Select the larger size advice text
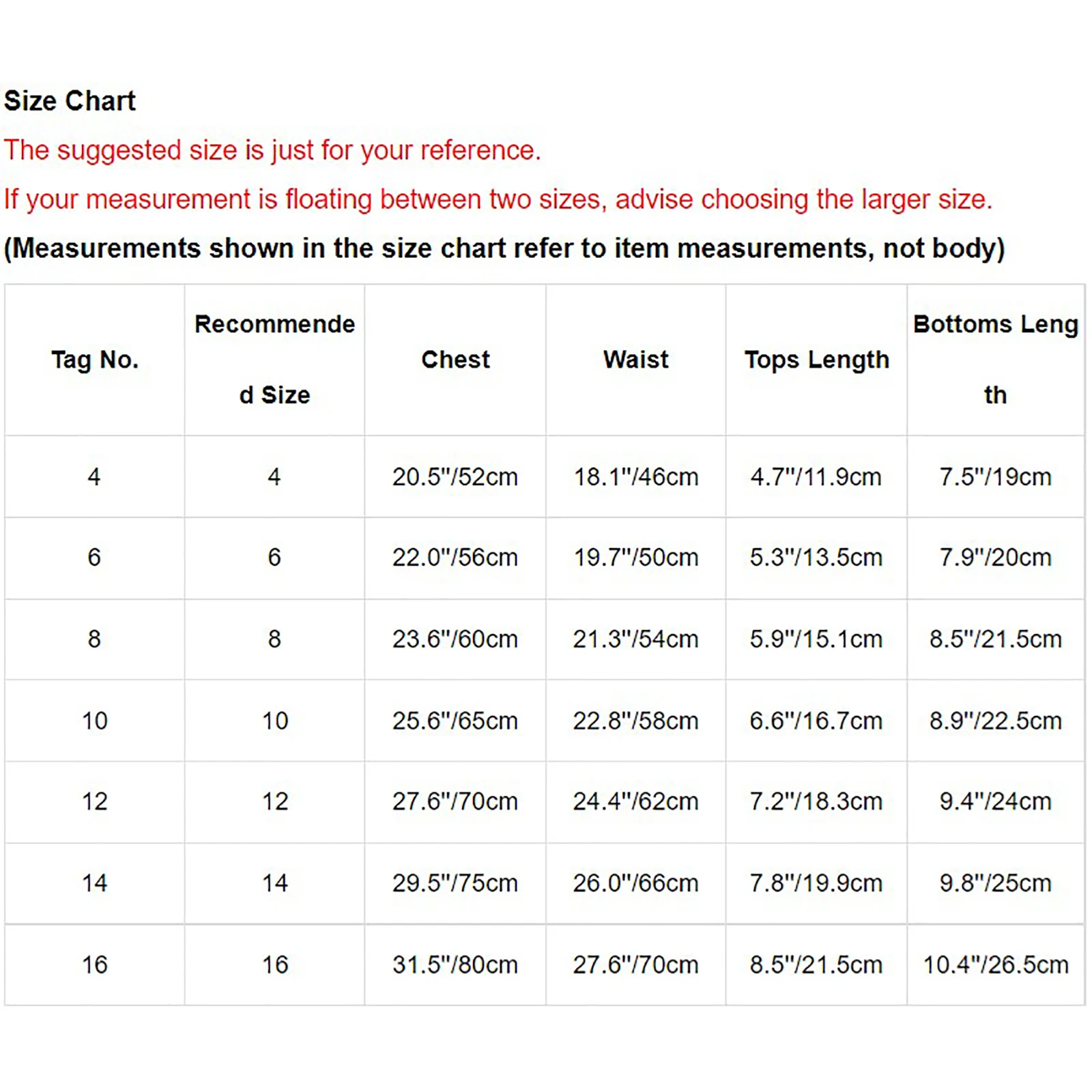 tap(498, 199)
